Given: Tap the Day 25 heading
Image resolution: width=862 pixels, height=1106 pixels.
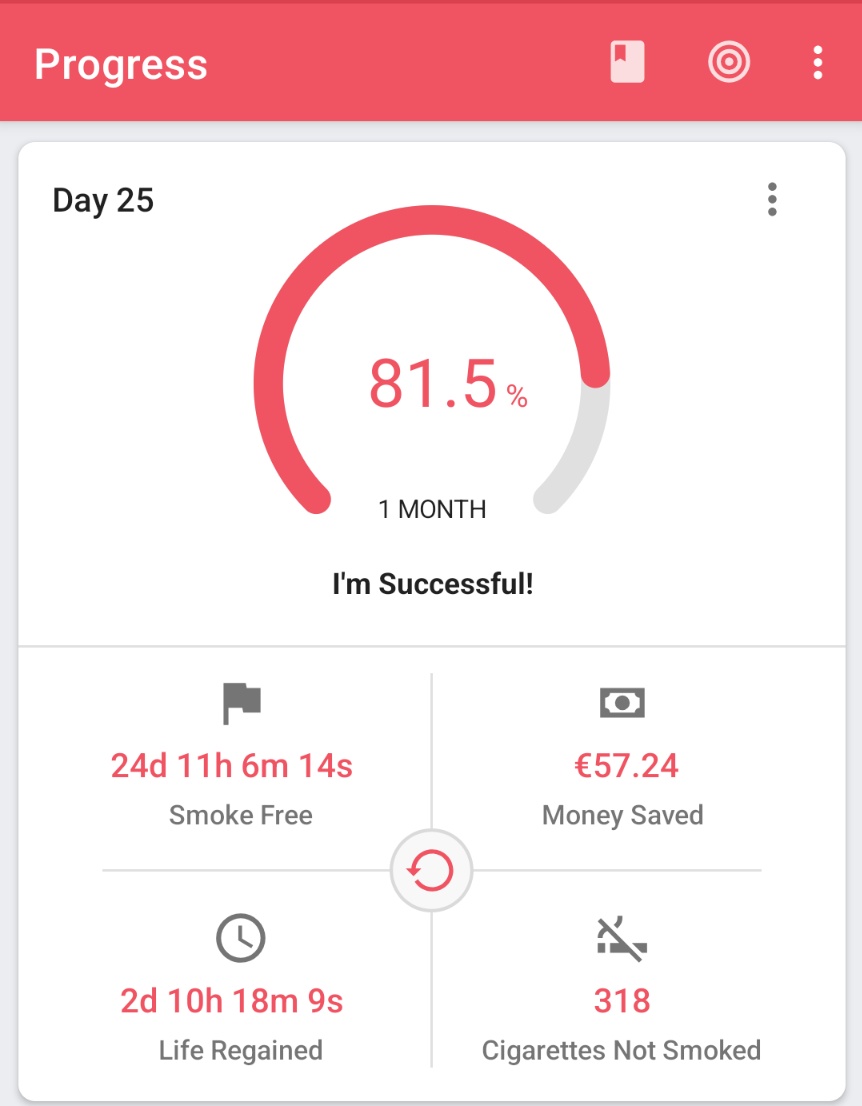Looking at the screenshot, I should tap(103, 200).
